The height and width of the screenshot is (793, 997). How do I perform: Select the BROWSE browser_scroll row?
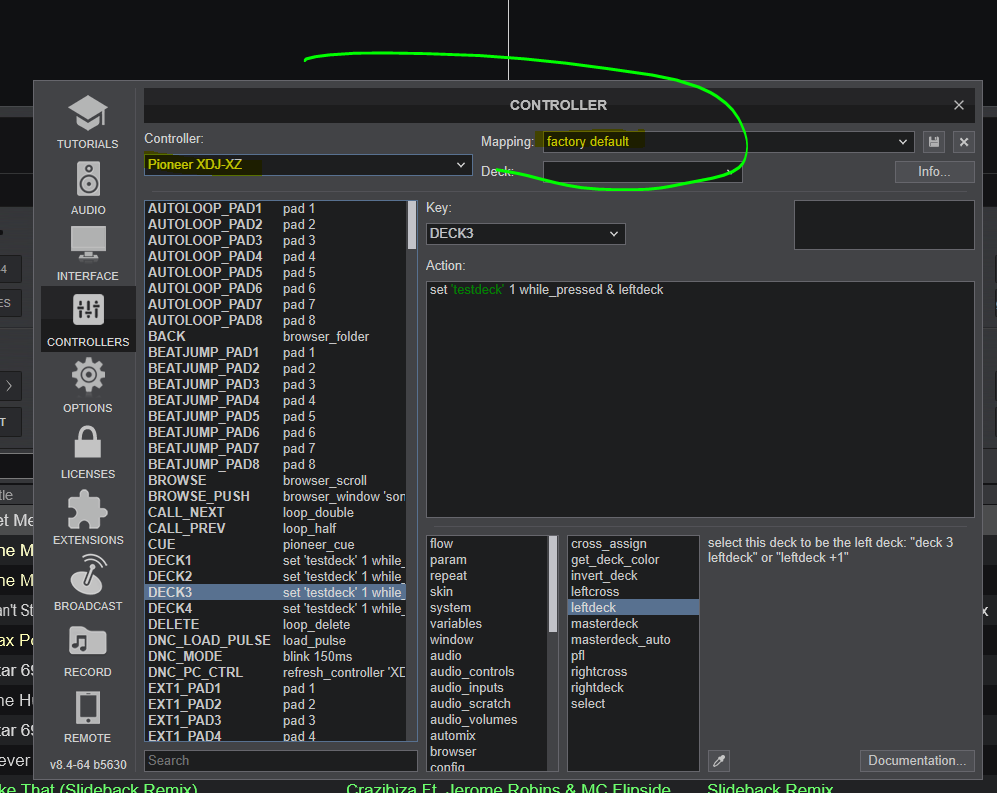point(275,481)
